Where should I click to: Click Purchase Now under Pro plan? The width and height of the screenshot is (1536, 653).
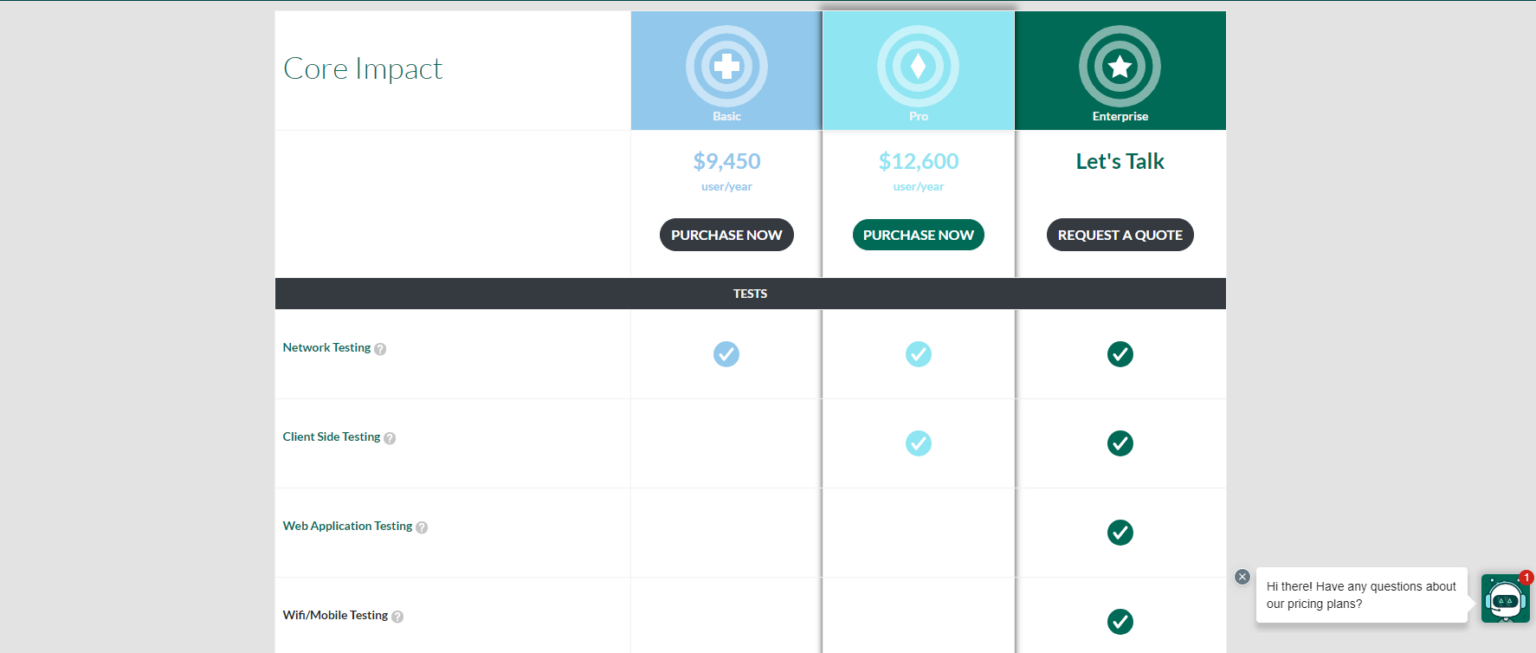(x=918, y=235)
